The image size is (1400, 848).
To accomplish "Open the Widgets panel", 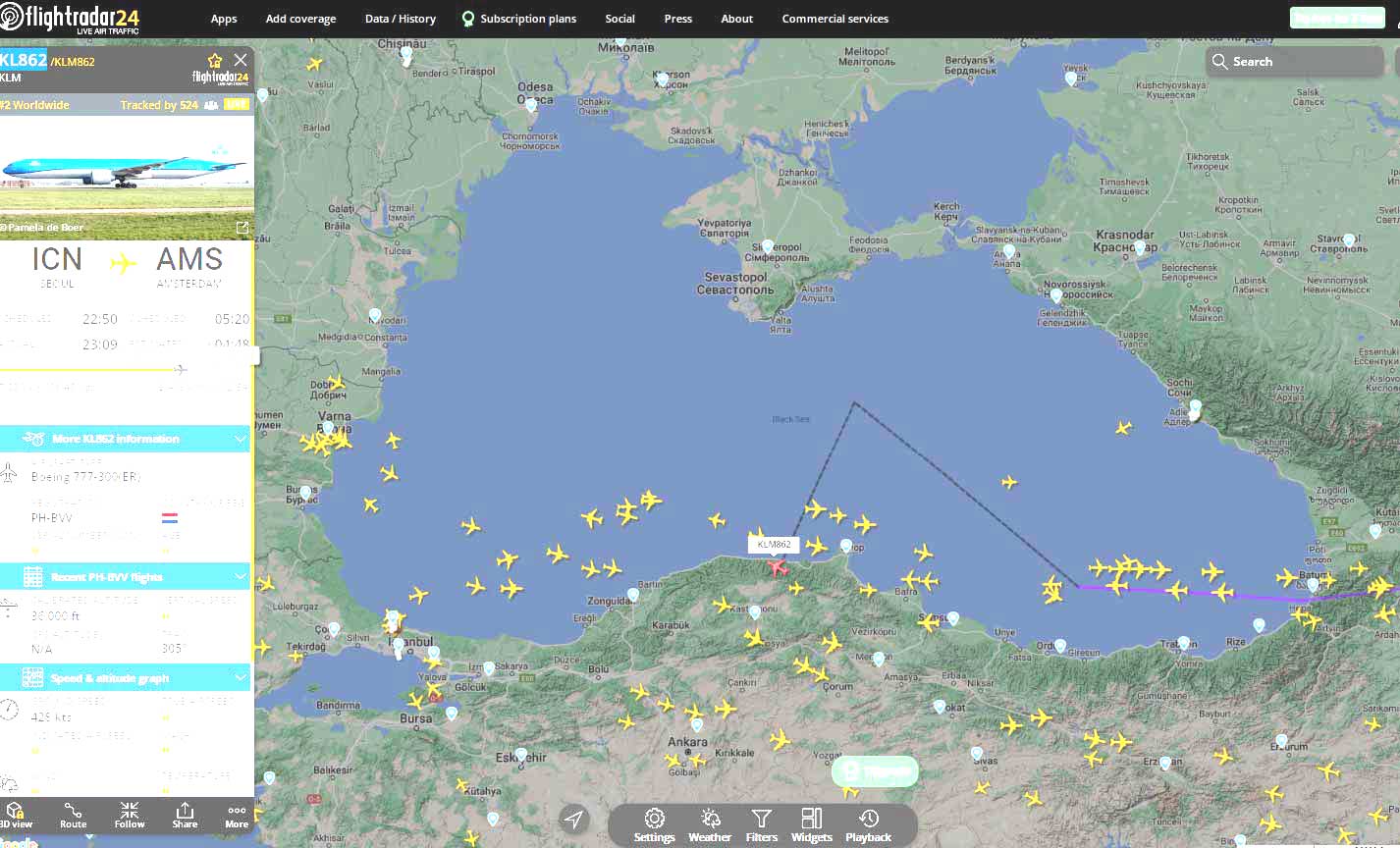I will coord(811,825).
